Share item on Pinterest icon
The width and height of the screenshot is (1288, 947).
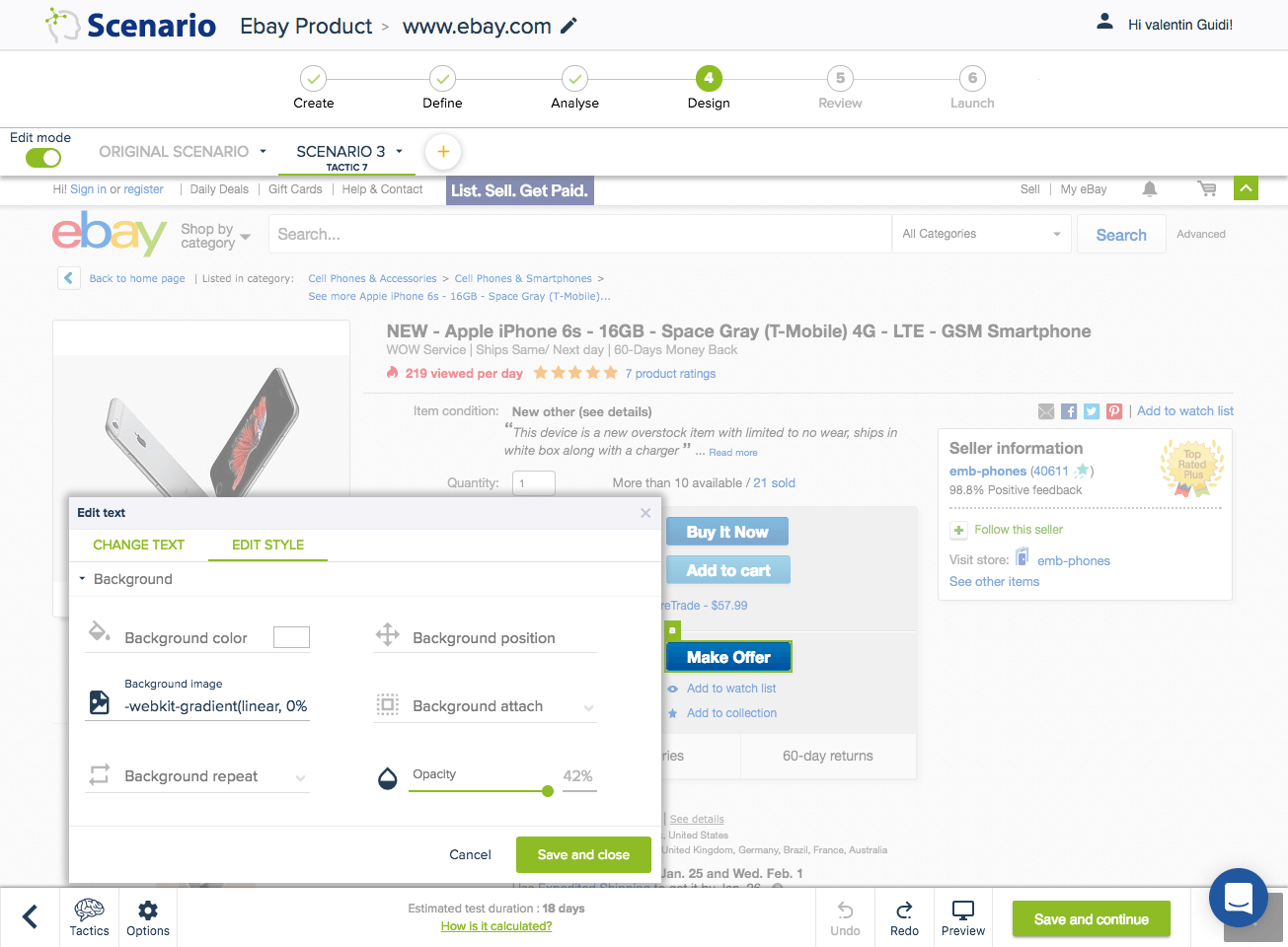coord(1114,411)
